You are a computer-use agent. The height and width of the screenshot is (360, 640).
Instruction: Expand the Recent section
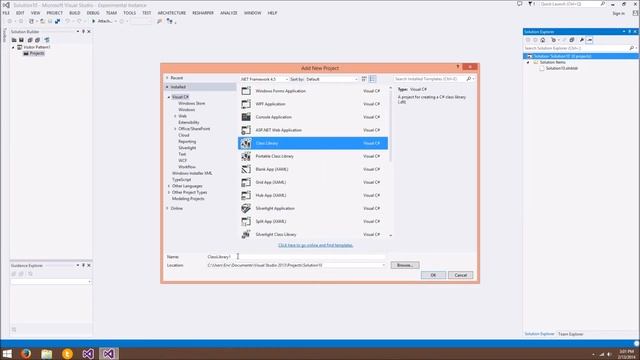(167, 78)
